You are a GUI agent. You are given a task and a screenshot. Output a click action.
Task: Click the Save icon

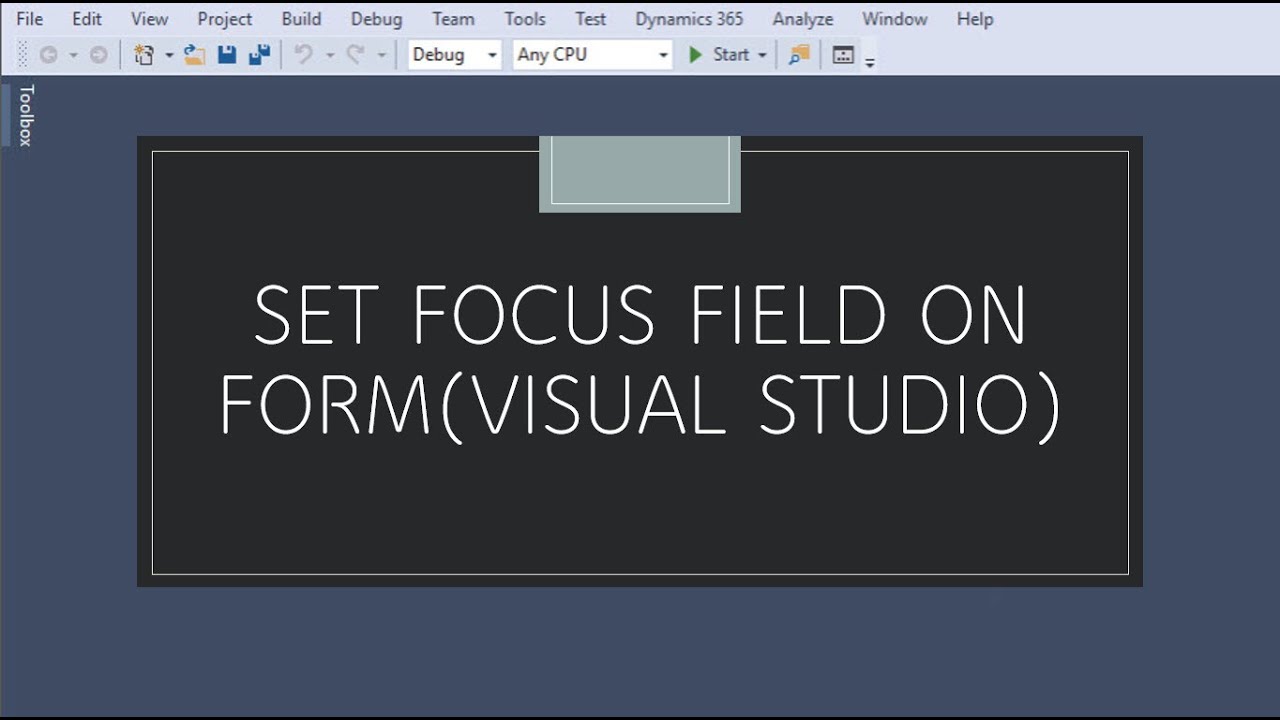click(x=227, y=55)
